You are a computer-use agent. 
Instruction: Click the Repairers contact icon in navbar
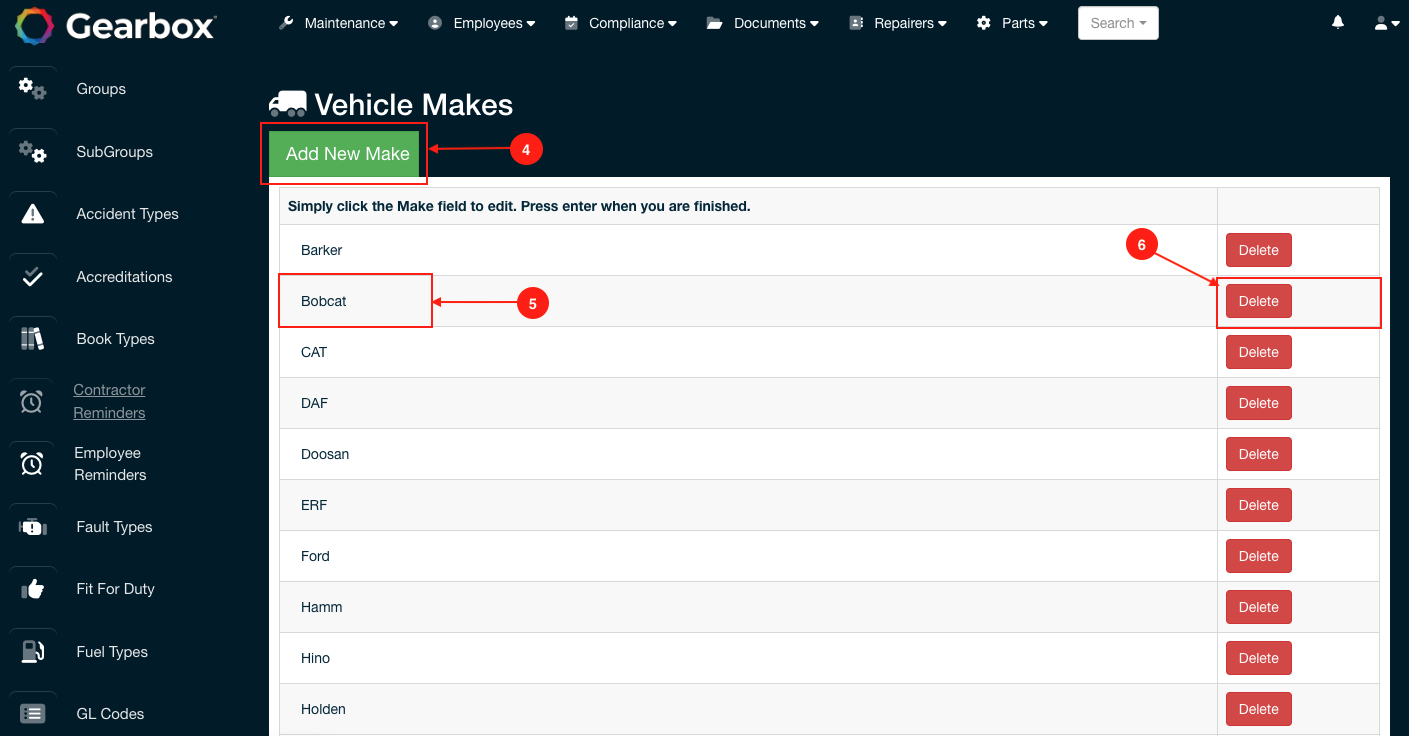(856, 23)
